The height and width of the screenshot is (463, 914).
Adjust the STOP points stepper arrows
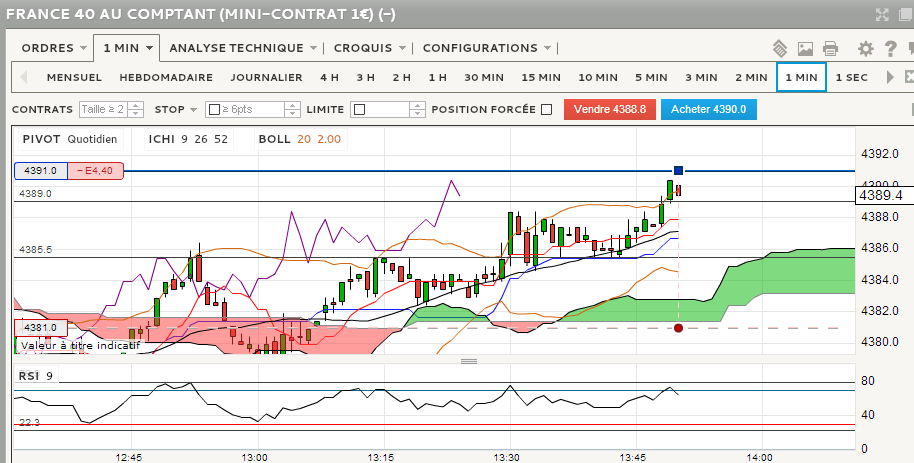click(293, 110)
